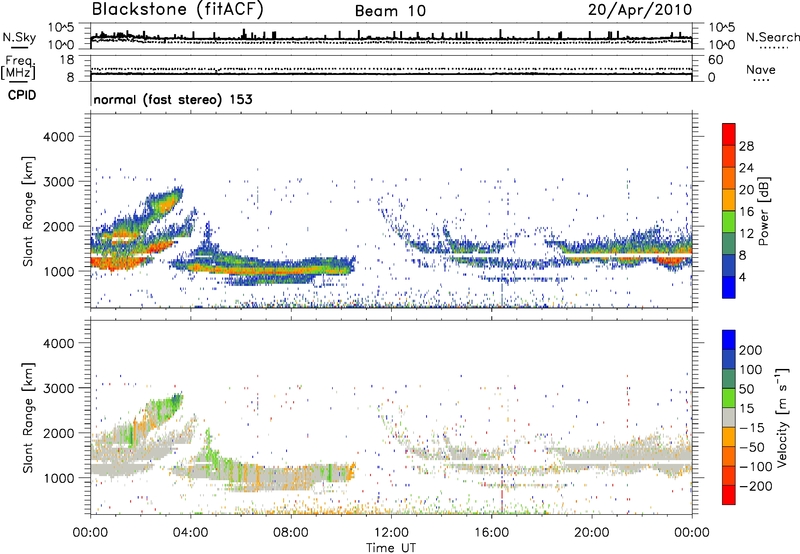This screenshot has width=800, height=554.
Task: Select the text "normal (fast stereo) 153"
Action: tap(173, 99)
